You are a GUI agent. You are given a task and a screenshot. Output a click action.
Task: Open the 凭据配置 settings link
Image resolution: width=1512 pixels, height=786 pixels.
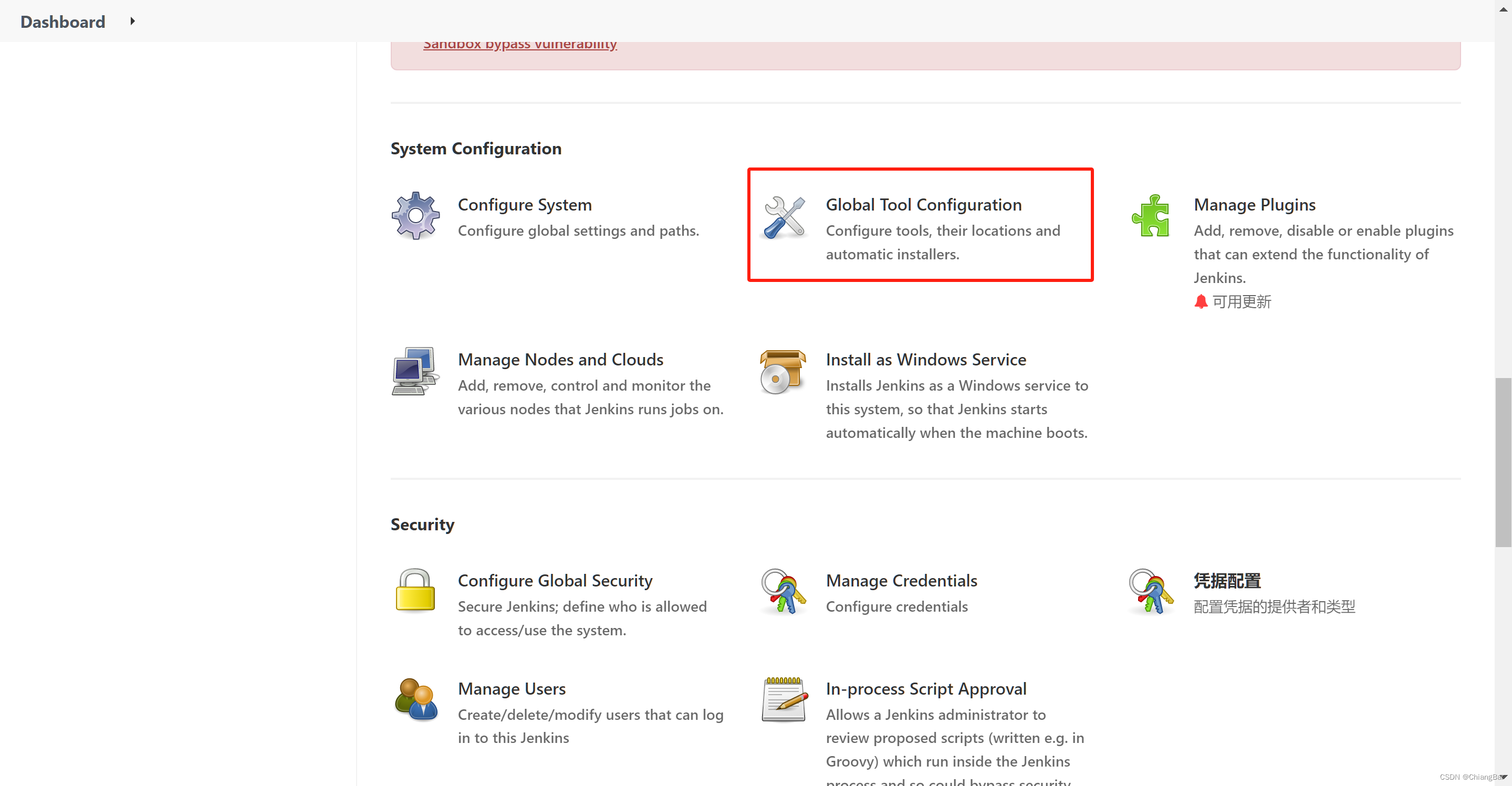point(1227,581)
